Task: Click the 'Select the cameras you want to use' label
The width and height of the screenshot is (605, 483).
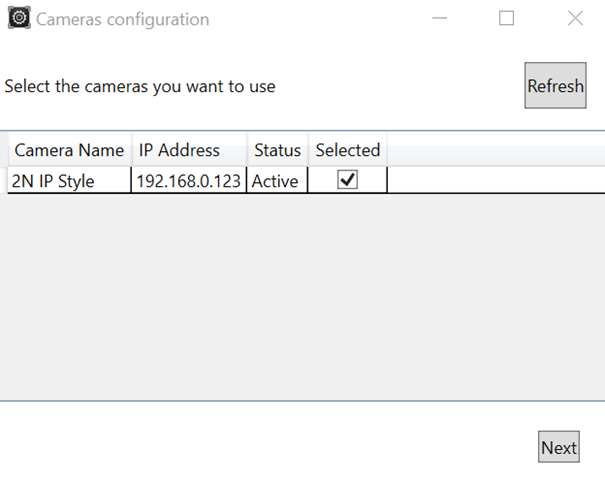Action: coord(140,86)
